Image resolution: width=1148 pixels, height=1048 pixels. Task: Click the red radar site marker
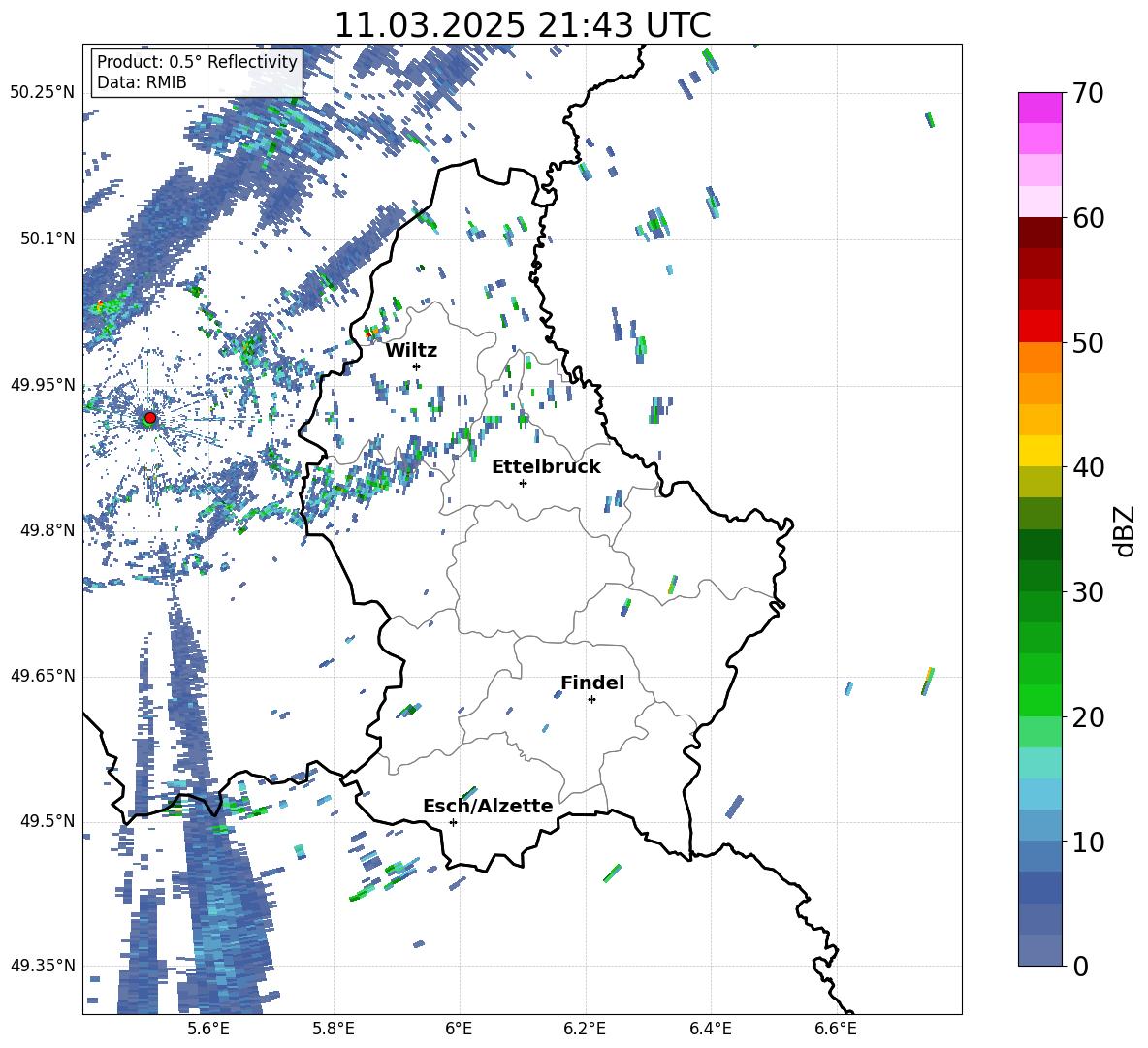click(150, 418)
